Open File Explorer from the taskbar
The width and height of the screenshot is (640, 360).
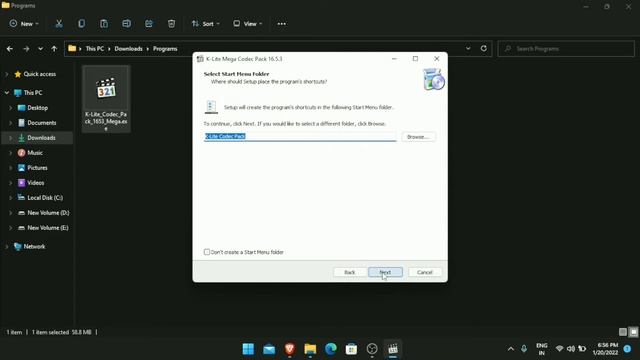310,349
